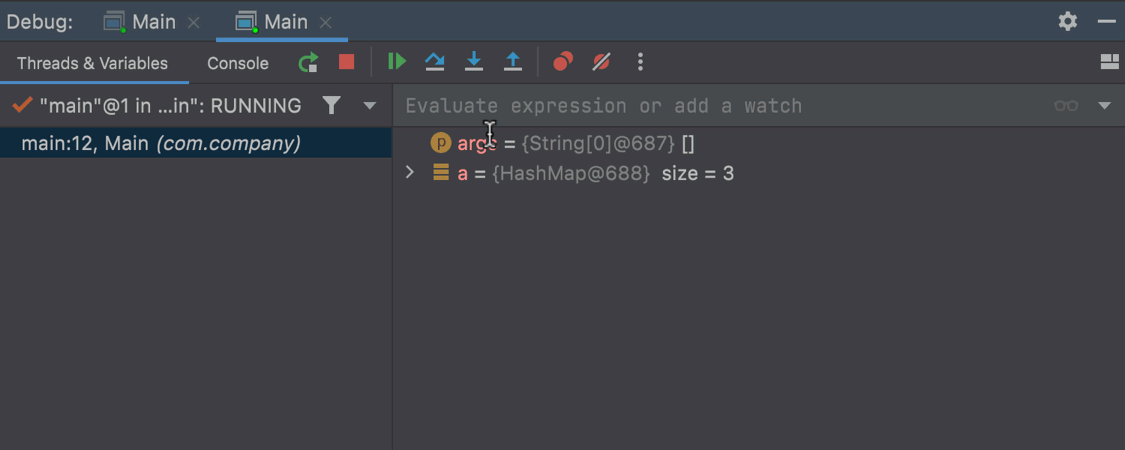Stop the running debug process

347,62
